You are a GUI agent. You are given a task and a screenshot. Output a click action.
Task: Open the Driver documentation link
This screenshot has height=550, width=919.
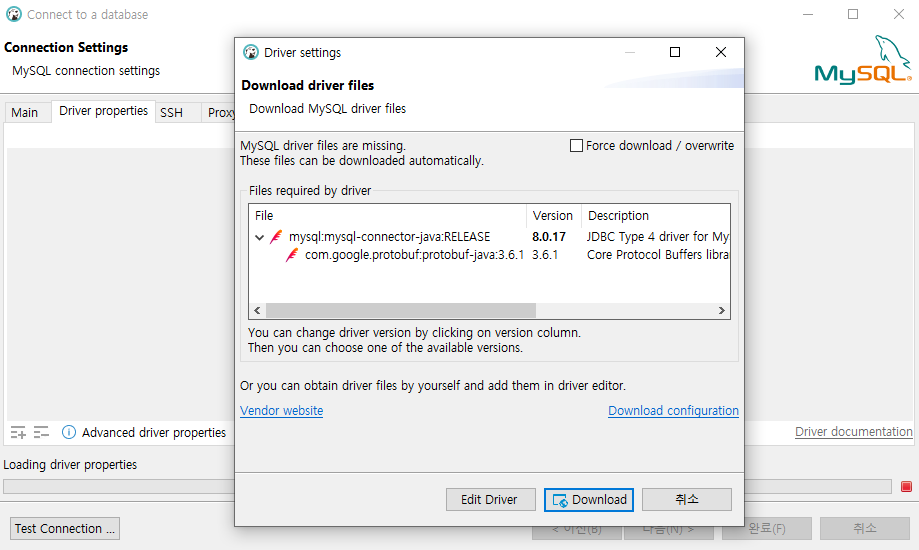click(x=853, y=432)
